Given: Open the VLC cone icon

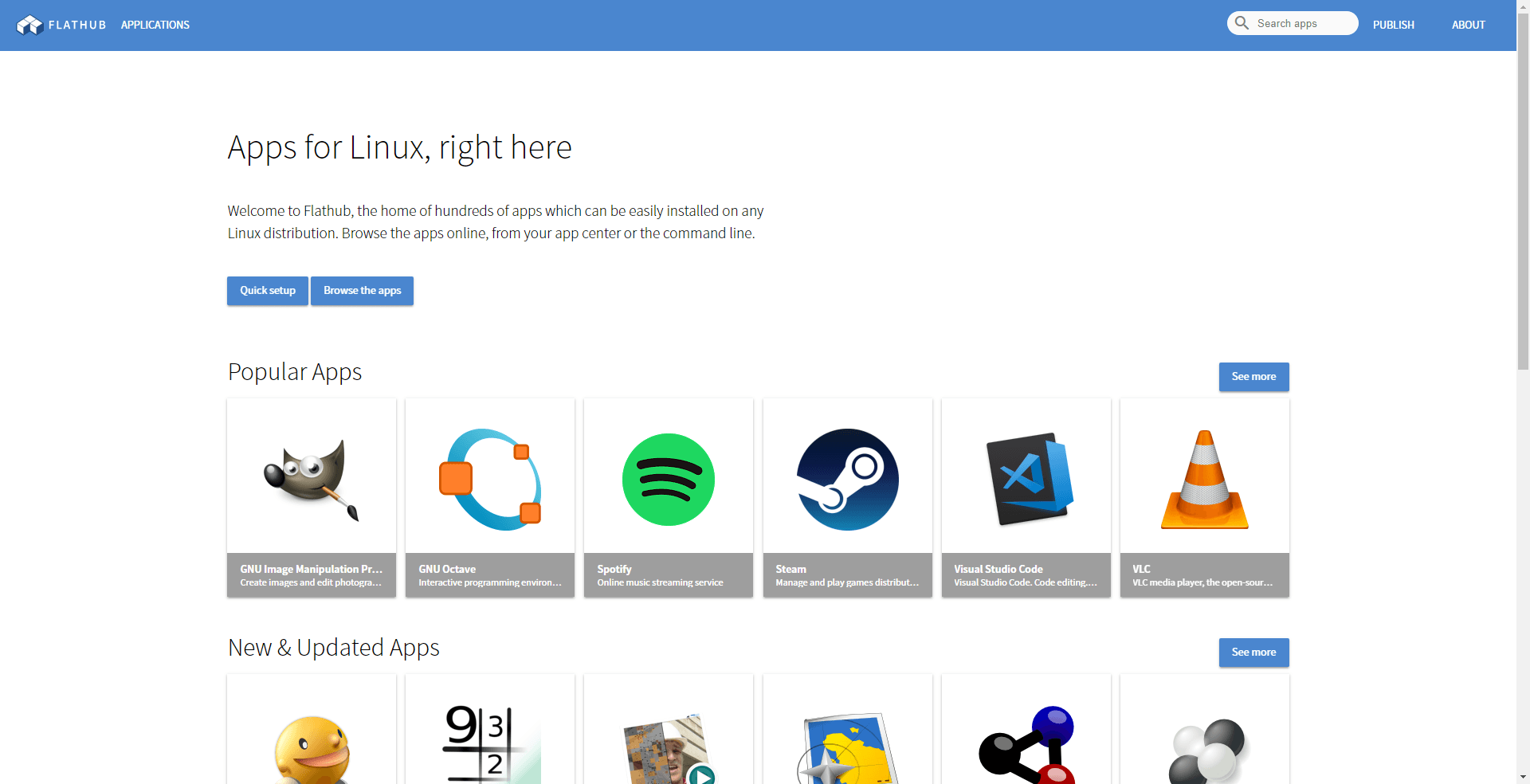Looking at the screenshot, I should coord(1205,480).
